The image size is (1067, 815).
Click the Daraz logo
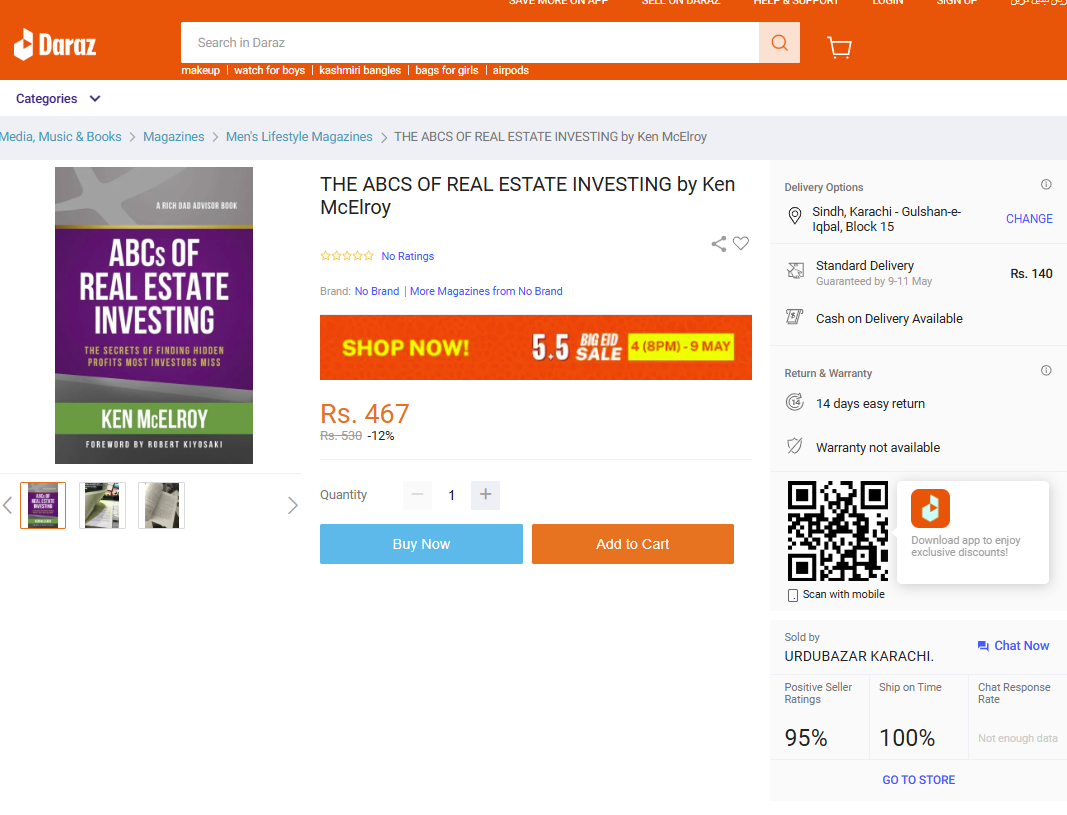point(55,45)
